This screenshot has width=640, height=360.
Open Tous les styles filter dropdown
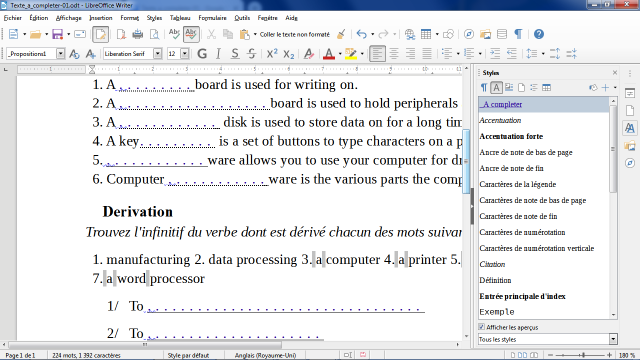point(613,339)
